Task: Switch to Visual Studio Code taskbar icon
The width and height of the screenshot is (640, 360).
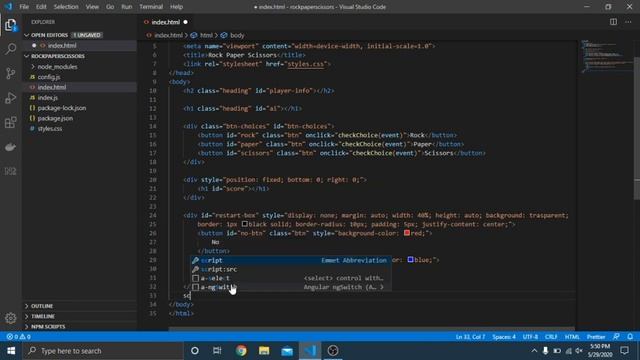Action: click(x=310, y=351)
